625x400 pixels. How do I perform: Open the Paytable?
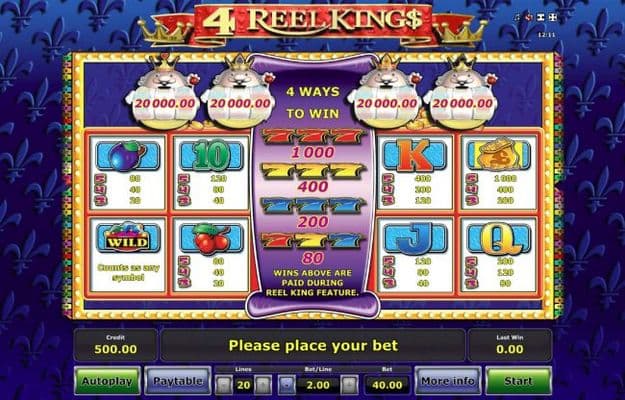(177, 381)
